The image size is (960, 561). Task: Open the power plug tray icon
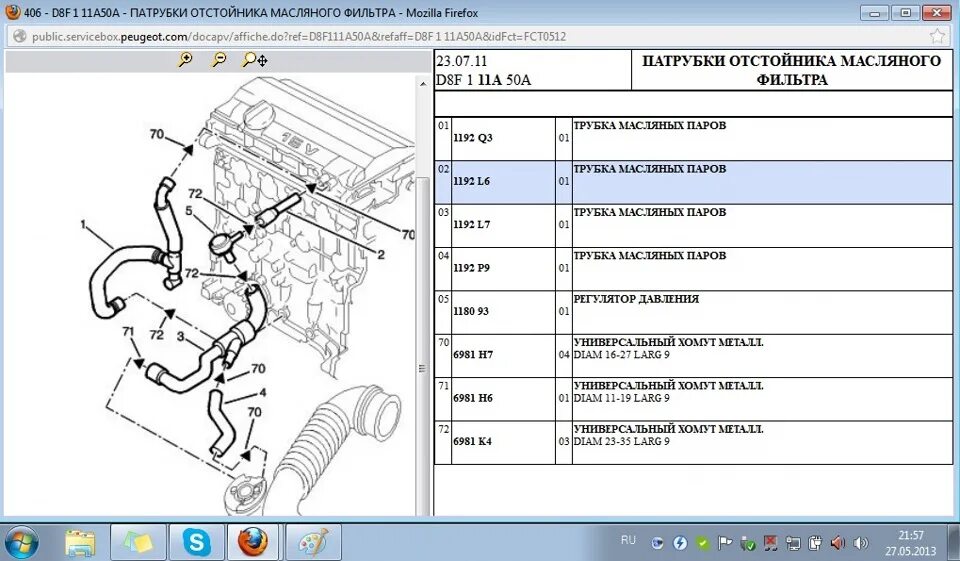click(x=815, y=543)
